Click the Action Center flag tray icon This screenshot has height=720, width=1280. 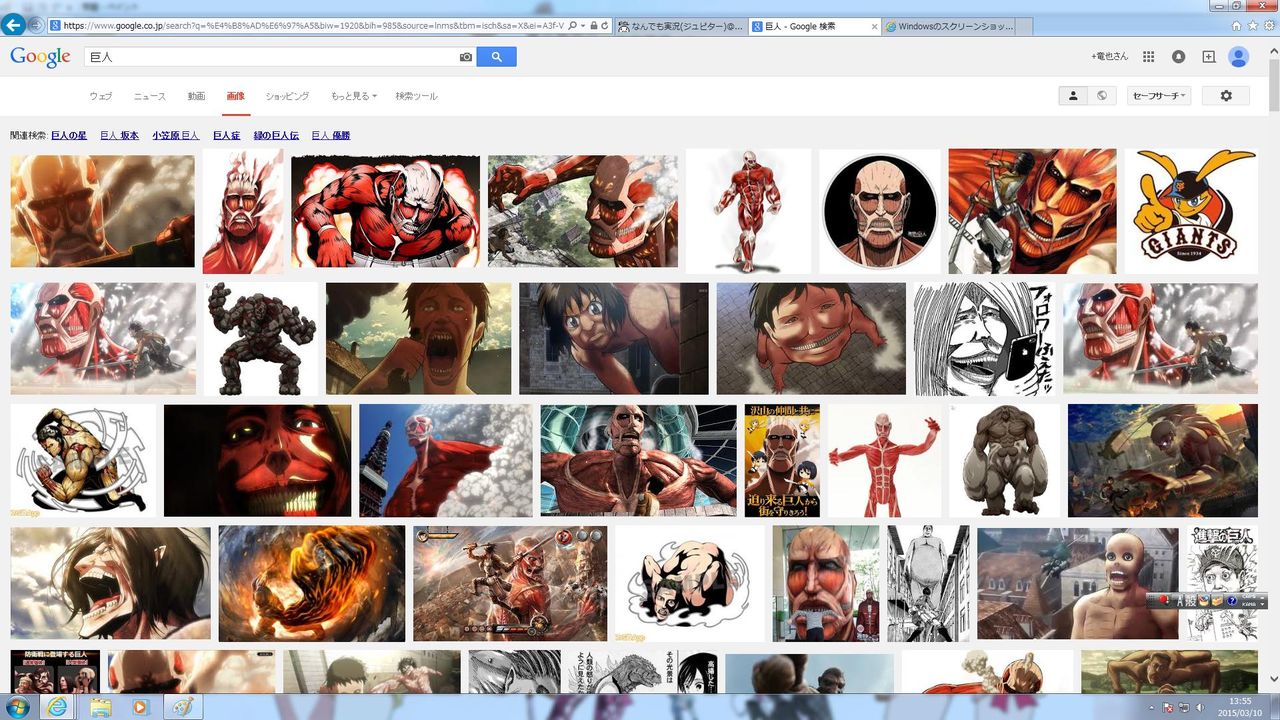click(x=1166, y=707)
